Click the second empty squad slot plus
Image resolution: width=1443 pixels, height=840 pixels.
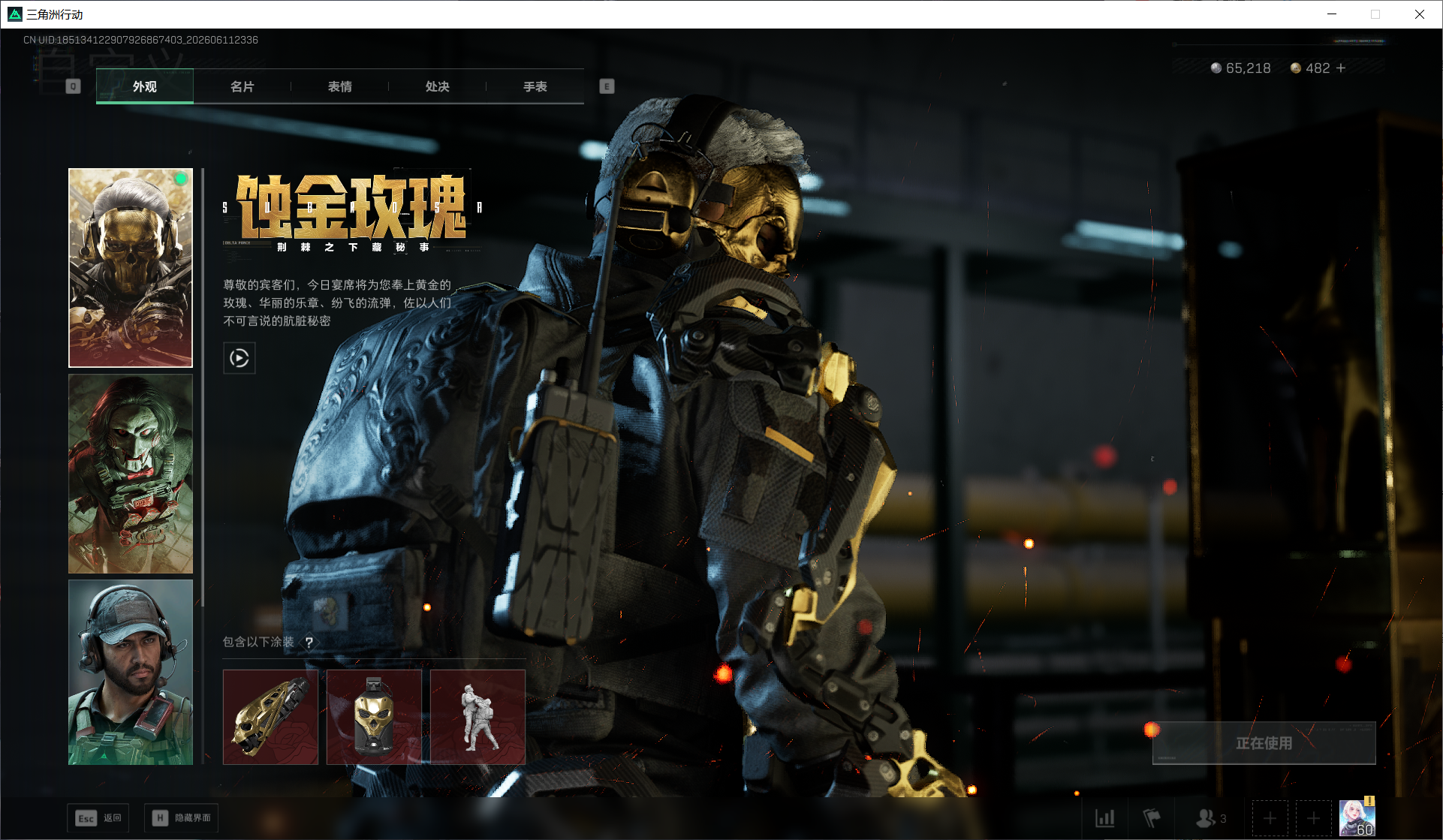click(1313, 817)
